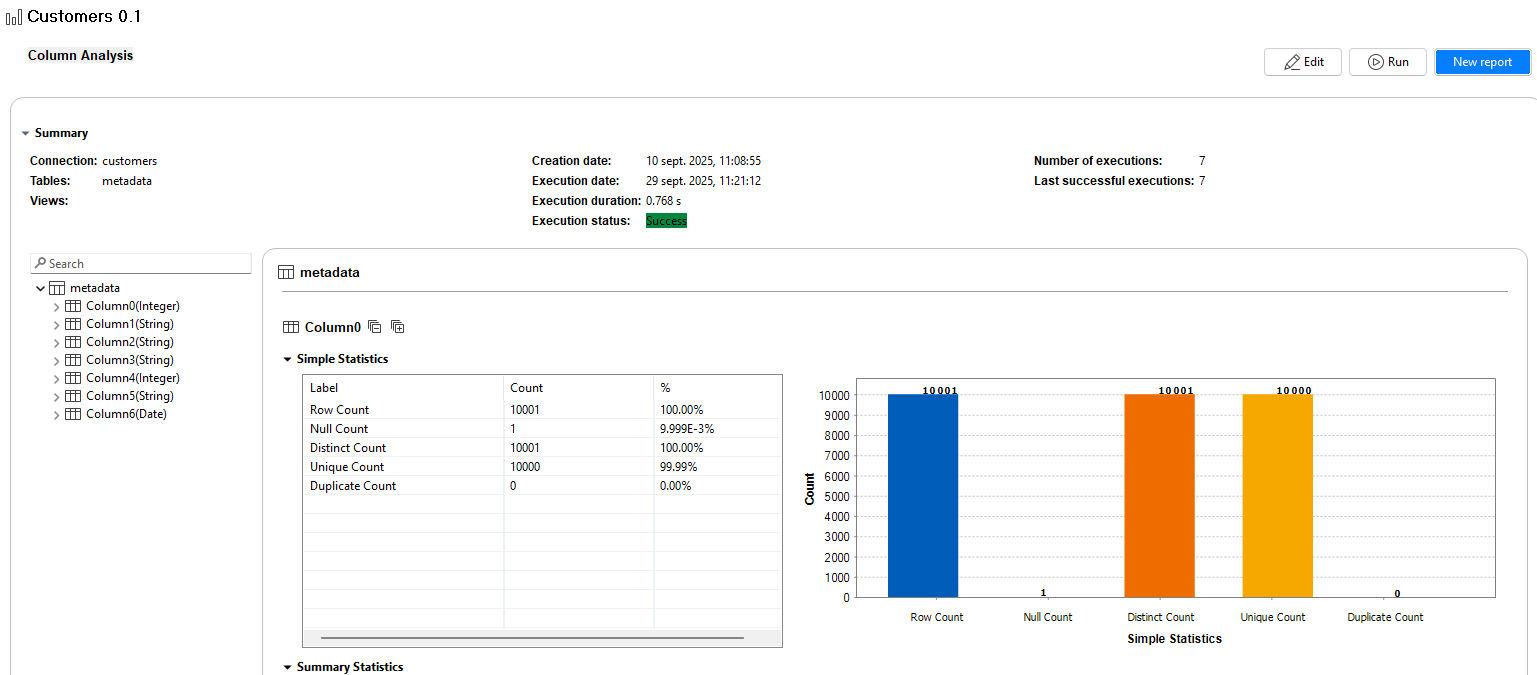
Task: Expand Column0(Integer) in the tree
Action: pos(57,306)
